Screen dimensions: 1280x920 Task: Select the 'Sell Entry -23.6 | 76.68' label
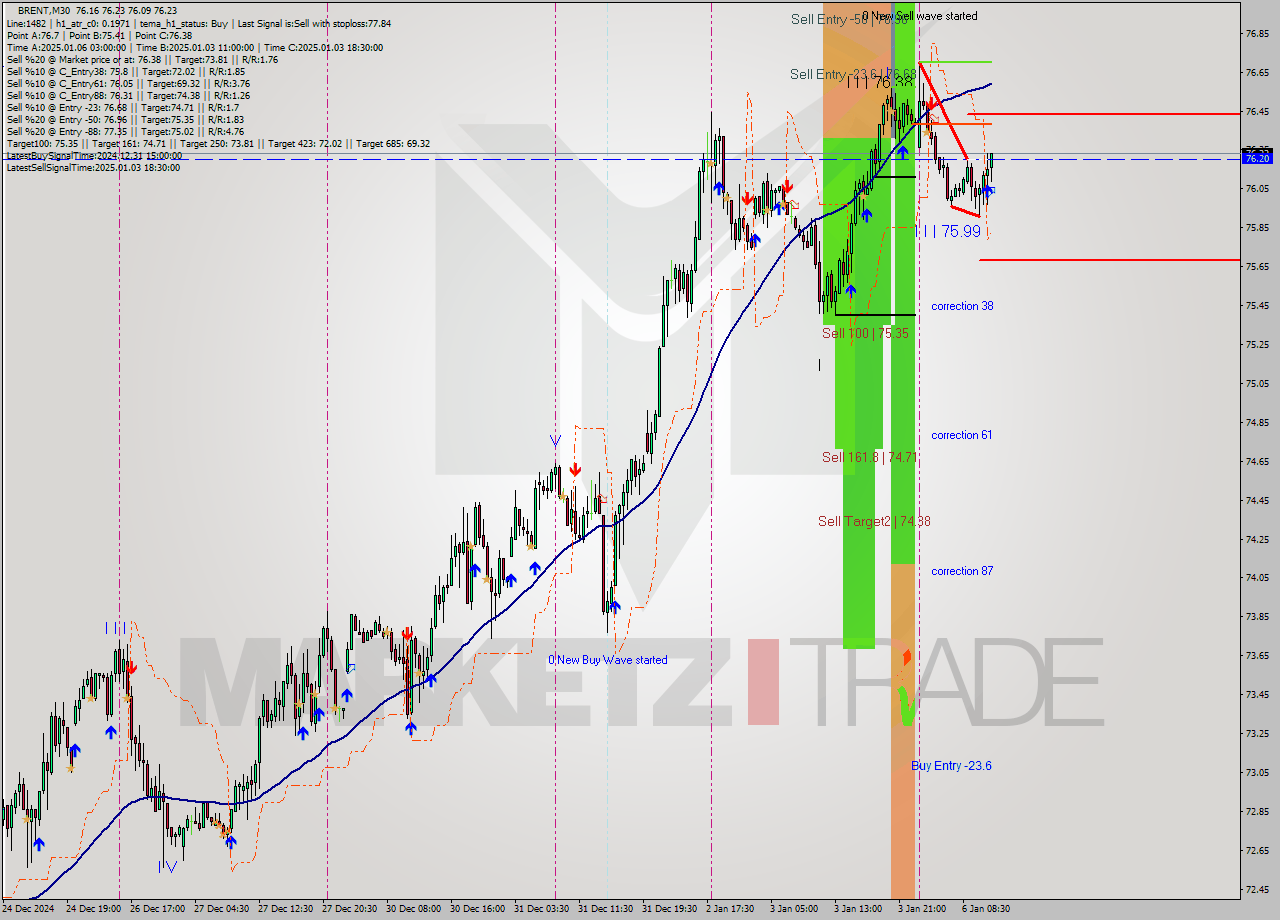click(853, 74)
